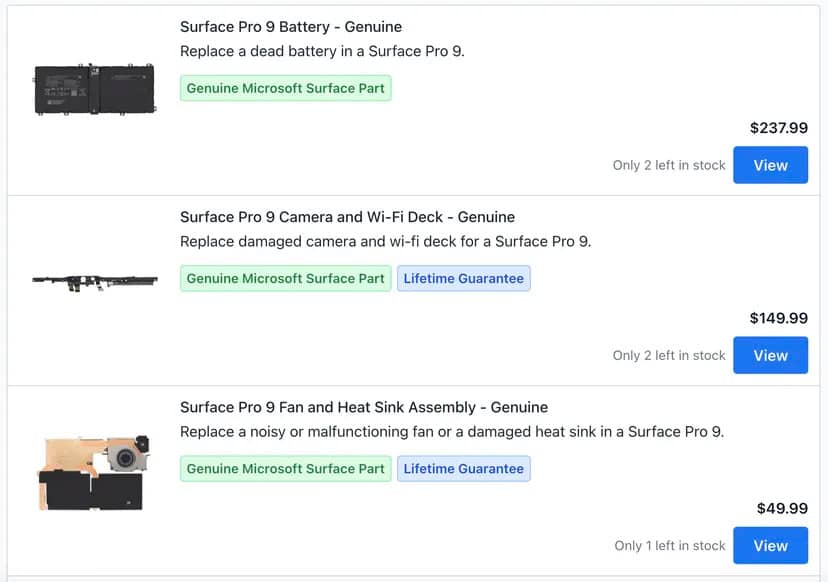
Task: Click the "Replace a noisy or malfunctioning fan" description
Action: click(x=452, y=432)
